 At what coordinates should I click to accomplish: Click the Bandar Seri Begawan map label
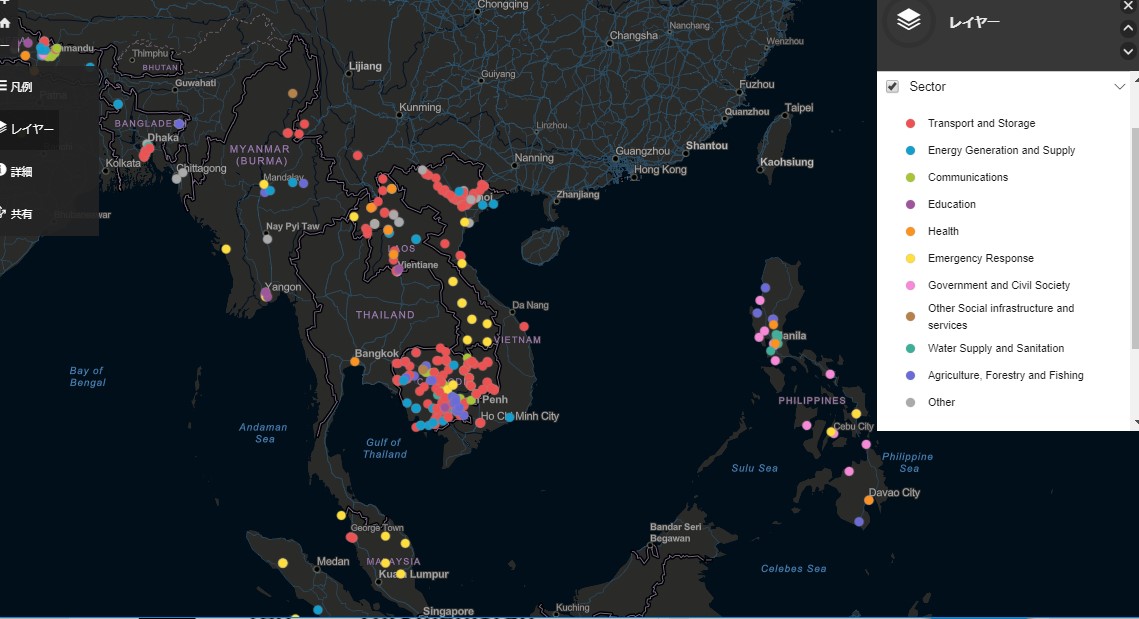pyautogui.click(x=676, y=533)
